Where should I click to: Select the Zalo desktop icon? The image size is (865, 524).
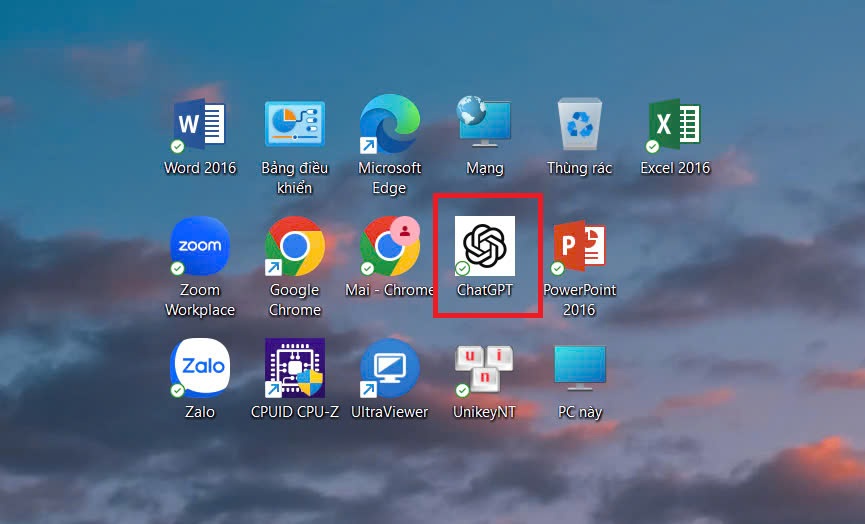tap(199, 368)
